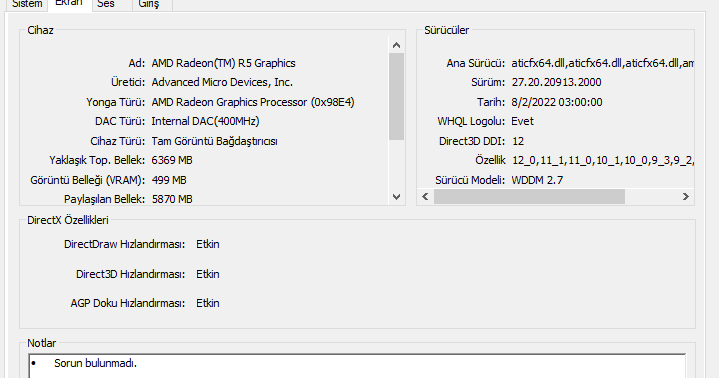Click the Cihaz panel scroll up arrow
This screenshot has width=719, height=378.
click(397, 45)
